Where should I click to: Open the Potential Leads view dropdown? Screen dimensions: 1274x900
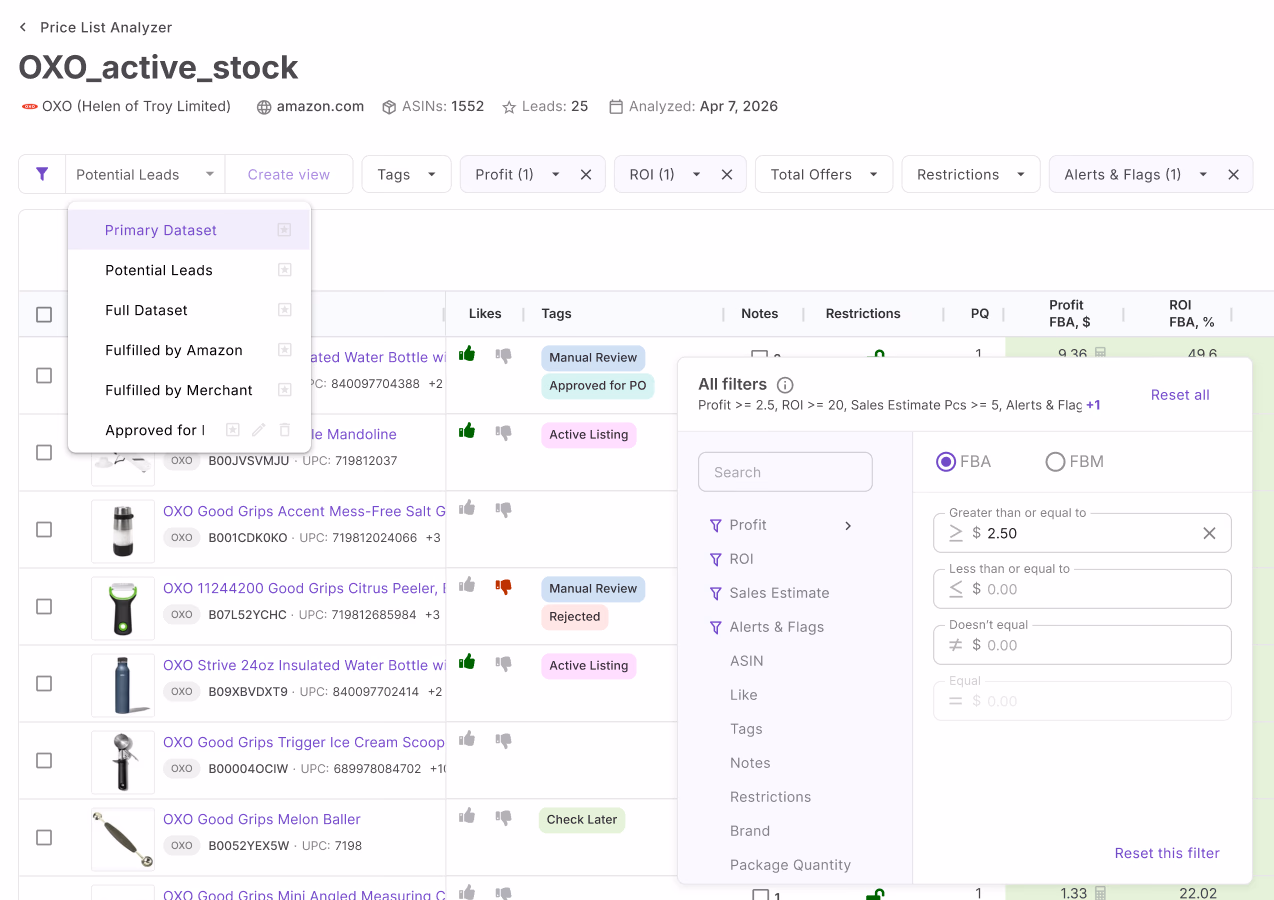pos(145,174)
